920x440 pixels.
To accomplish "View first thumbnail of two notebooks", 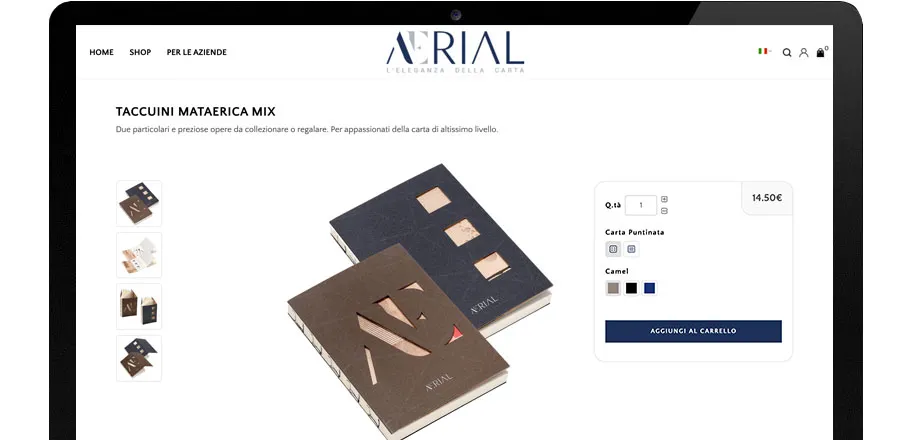I will [139, 203].
